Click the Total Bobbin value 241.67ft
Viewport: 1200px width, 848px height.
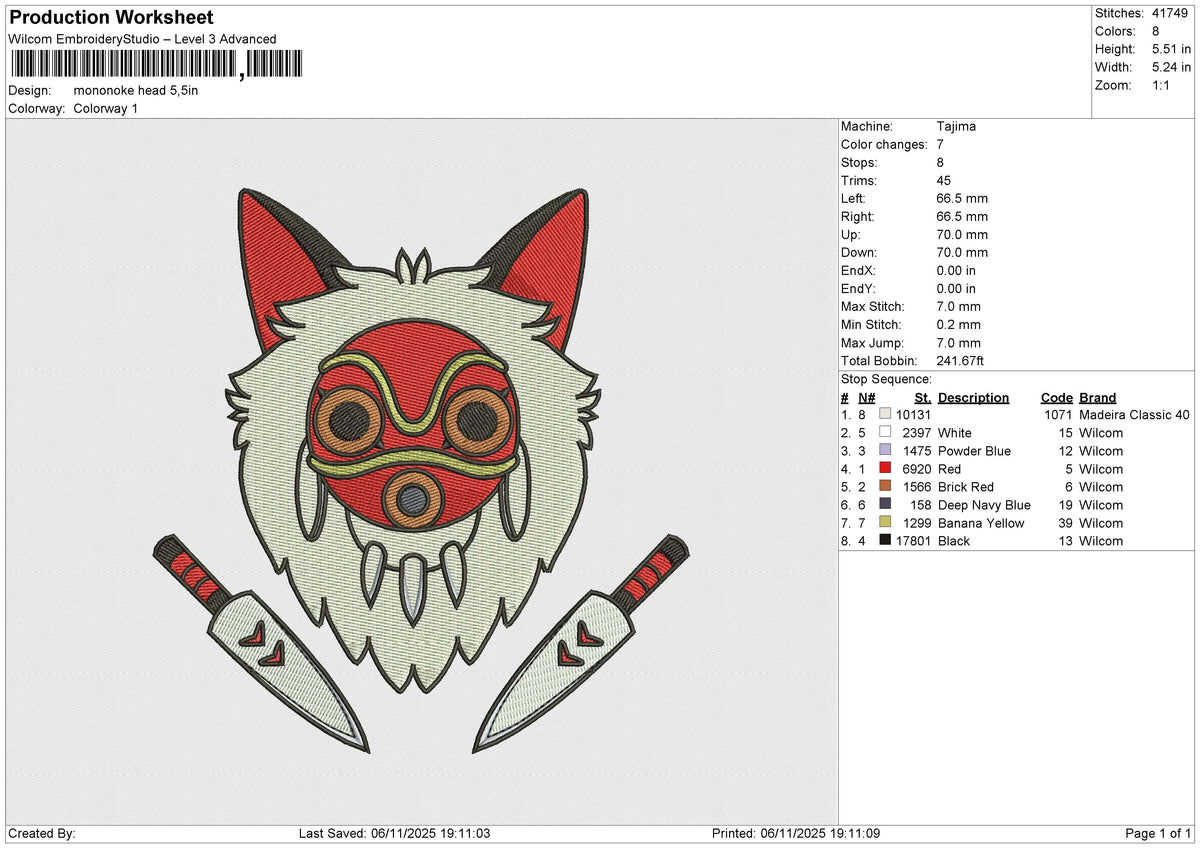[x=961, y=361]
